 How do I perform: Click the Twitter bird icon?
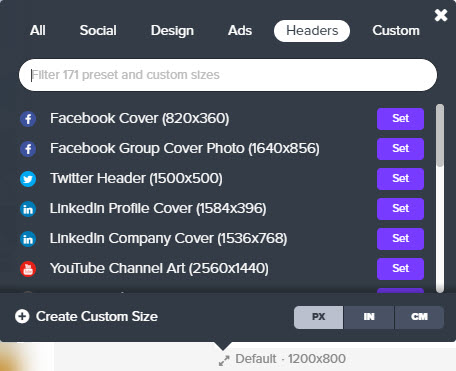28,179
